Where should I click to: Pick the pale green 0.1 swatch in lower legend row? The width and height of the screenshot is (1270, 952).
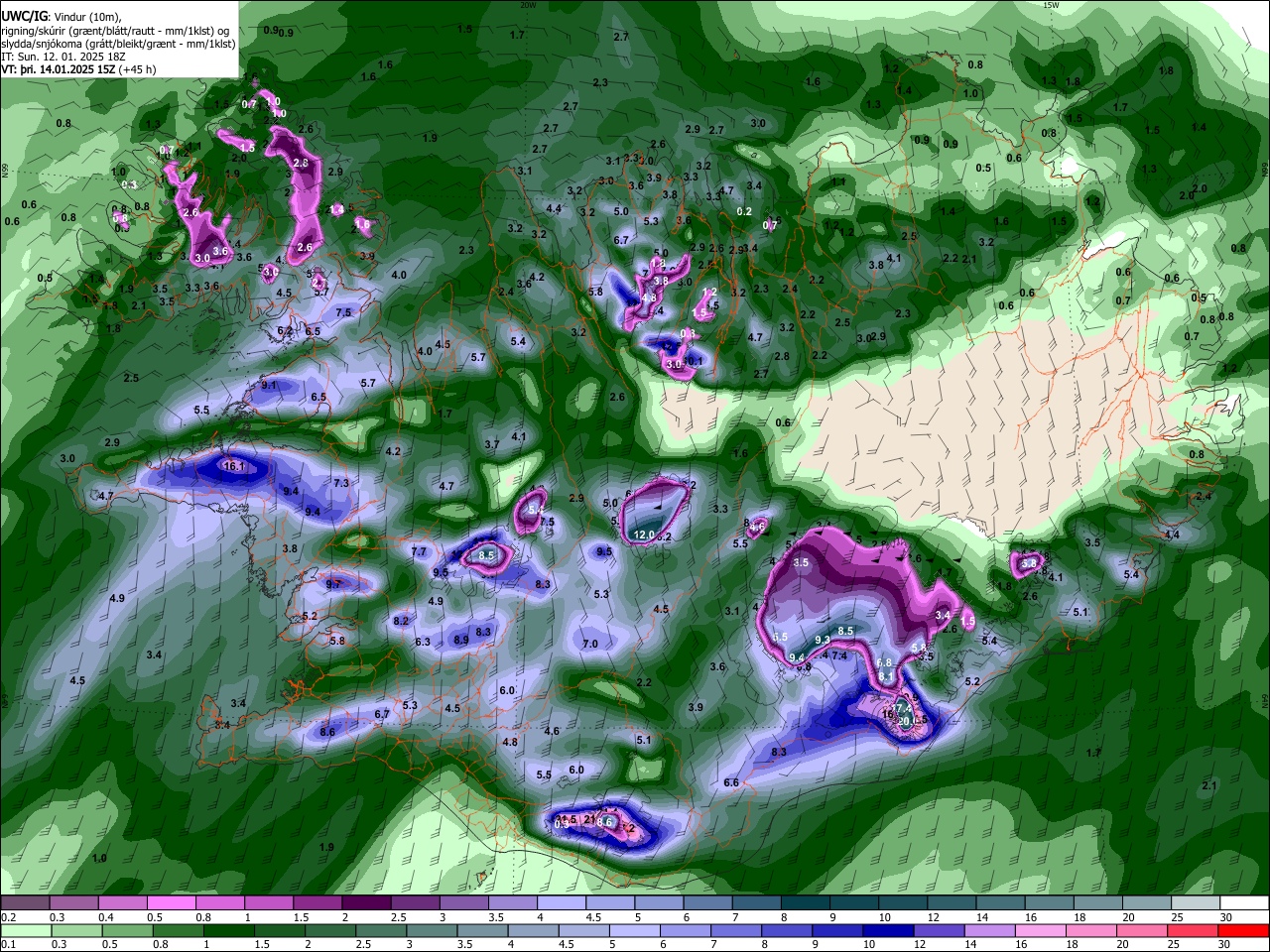26,930
